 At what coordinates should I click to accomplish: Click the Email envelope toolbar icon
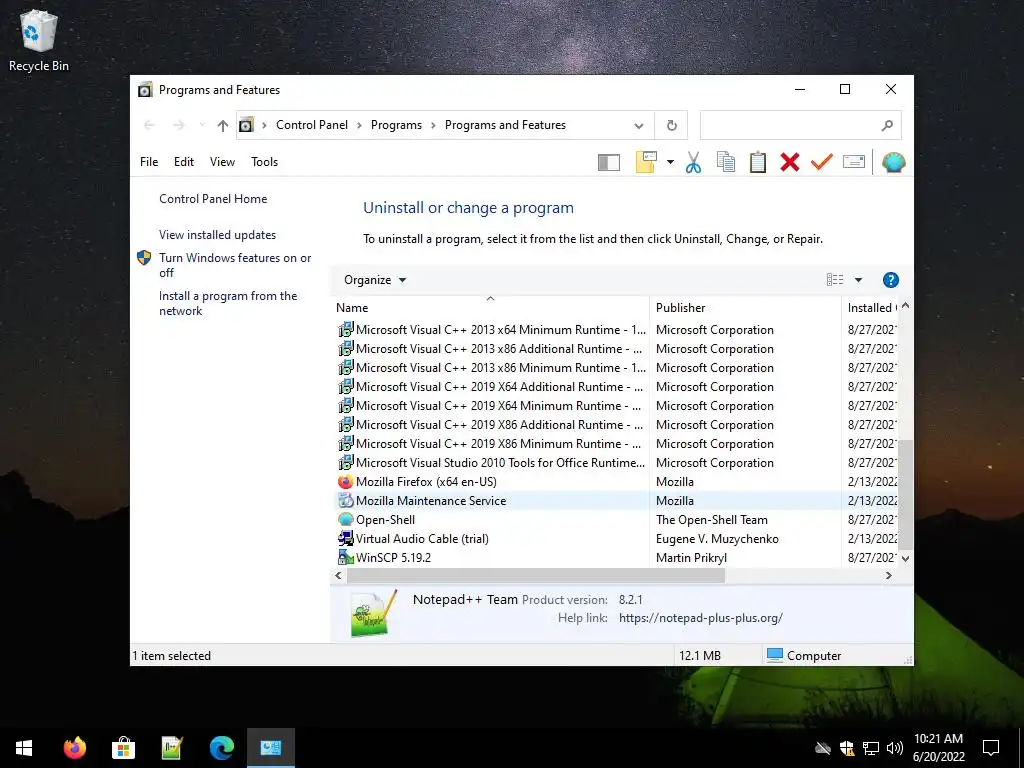(854, 162)
